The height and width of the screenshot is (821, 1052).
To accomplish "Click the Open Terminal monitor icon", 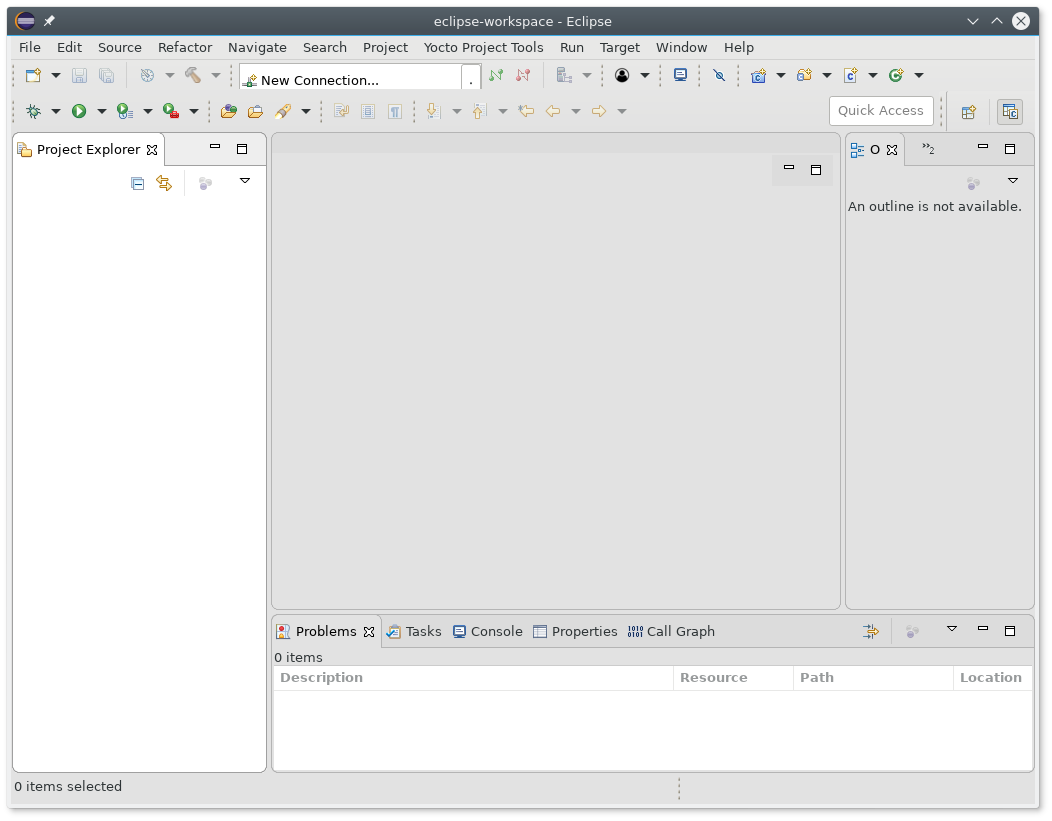I will (680, 75).
